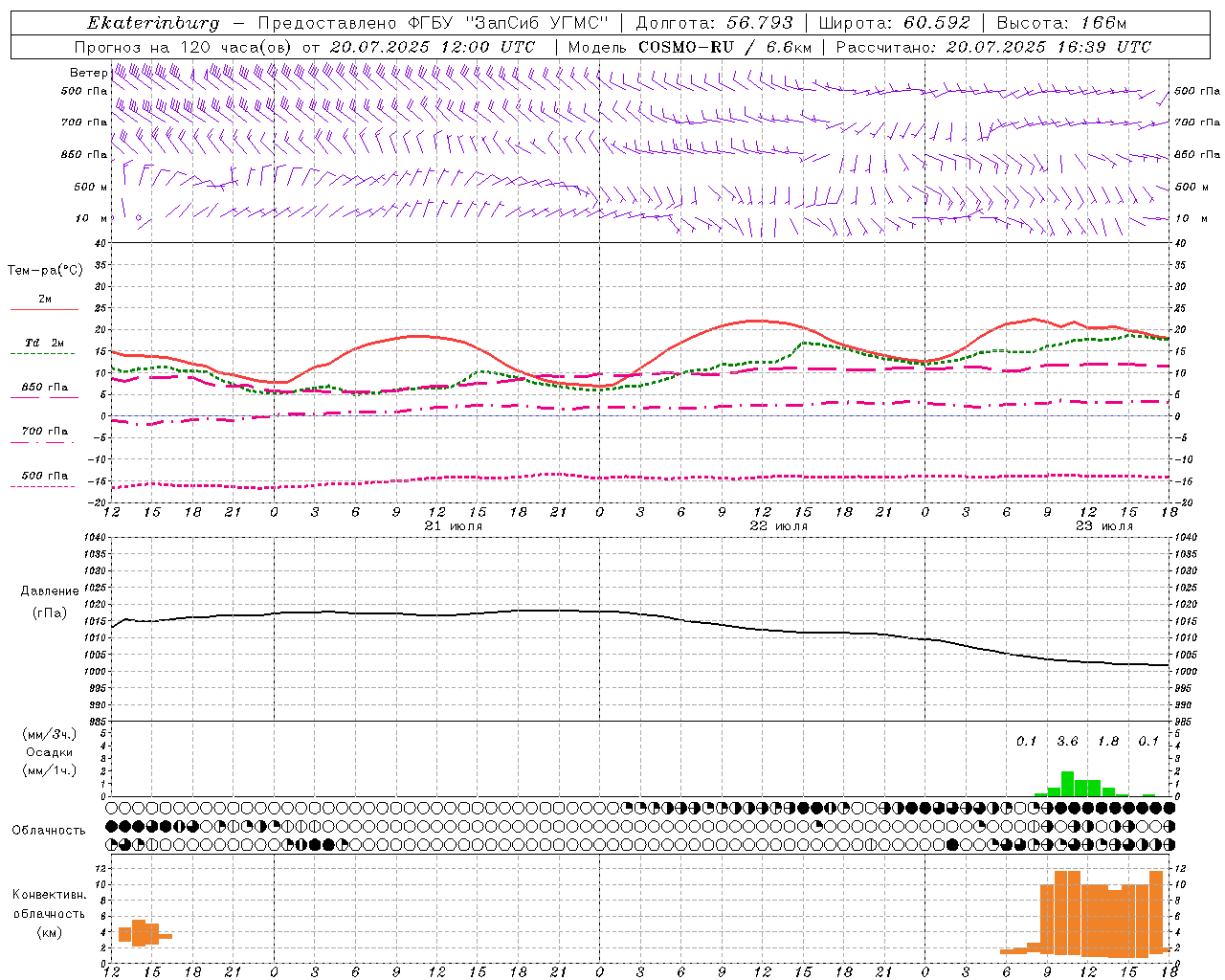
Task: Click the red line sample under '2м'
Action: tap(44, 309)
